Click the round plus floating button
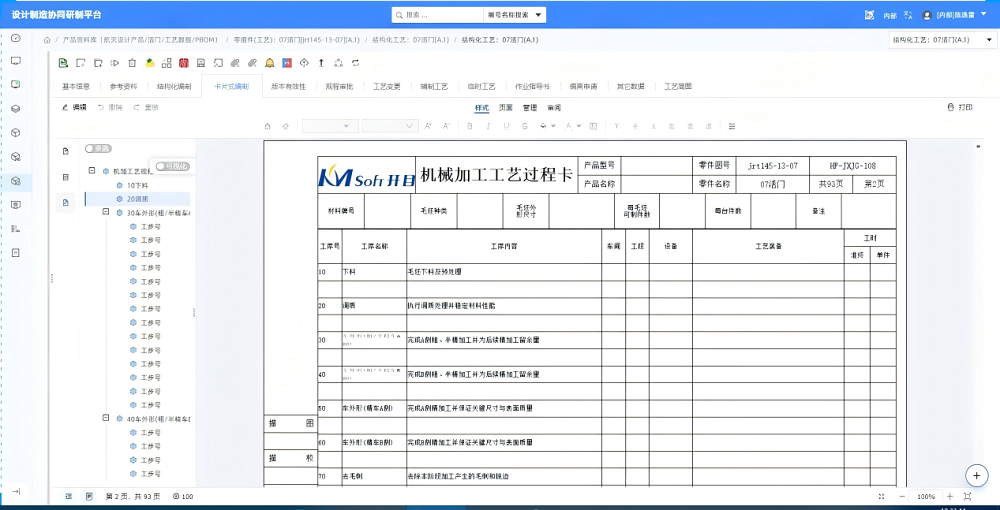Image resolution: width=1000 pixels, height=510 pixels. tap(976, 475)
